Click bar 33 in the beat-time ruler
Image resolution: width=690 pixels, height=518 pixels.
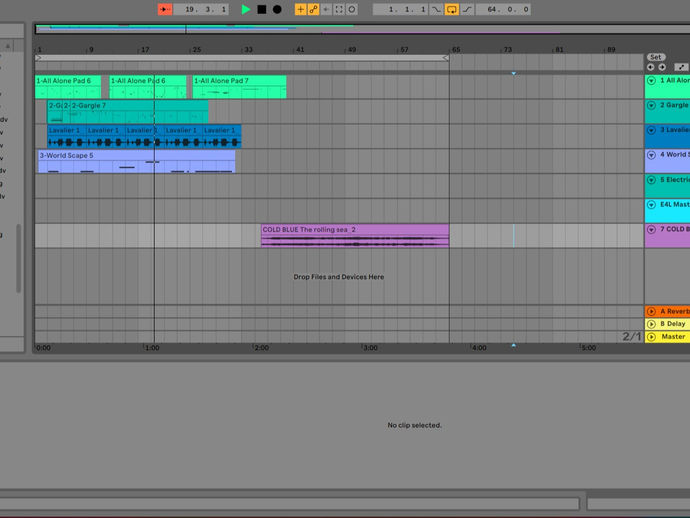pyautogui.click(x=248, y=49)
